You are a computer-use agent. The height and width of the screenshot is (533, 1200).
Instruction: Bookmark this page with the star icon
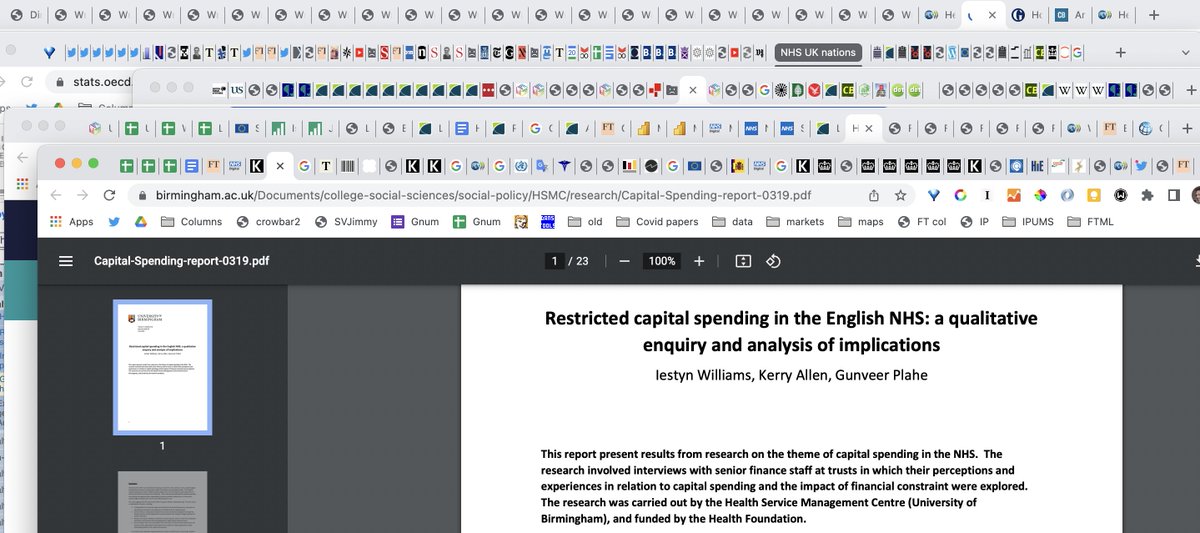coord(901,196)
